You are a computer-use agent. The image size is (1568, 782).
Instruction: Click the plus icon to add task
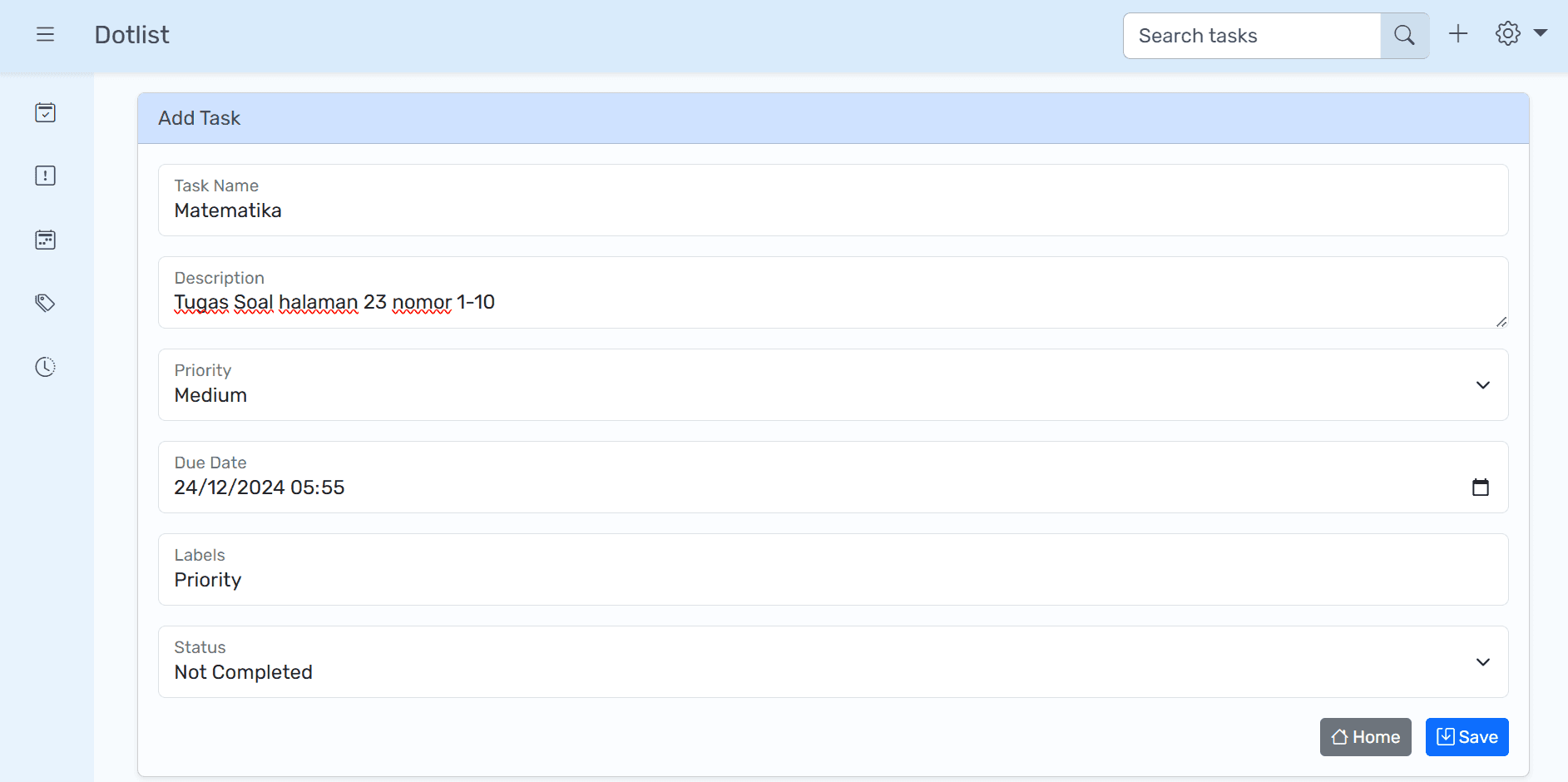point(1458,34)
